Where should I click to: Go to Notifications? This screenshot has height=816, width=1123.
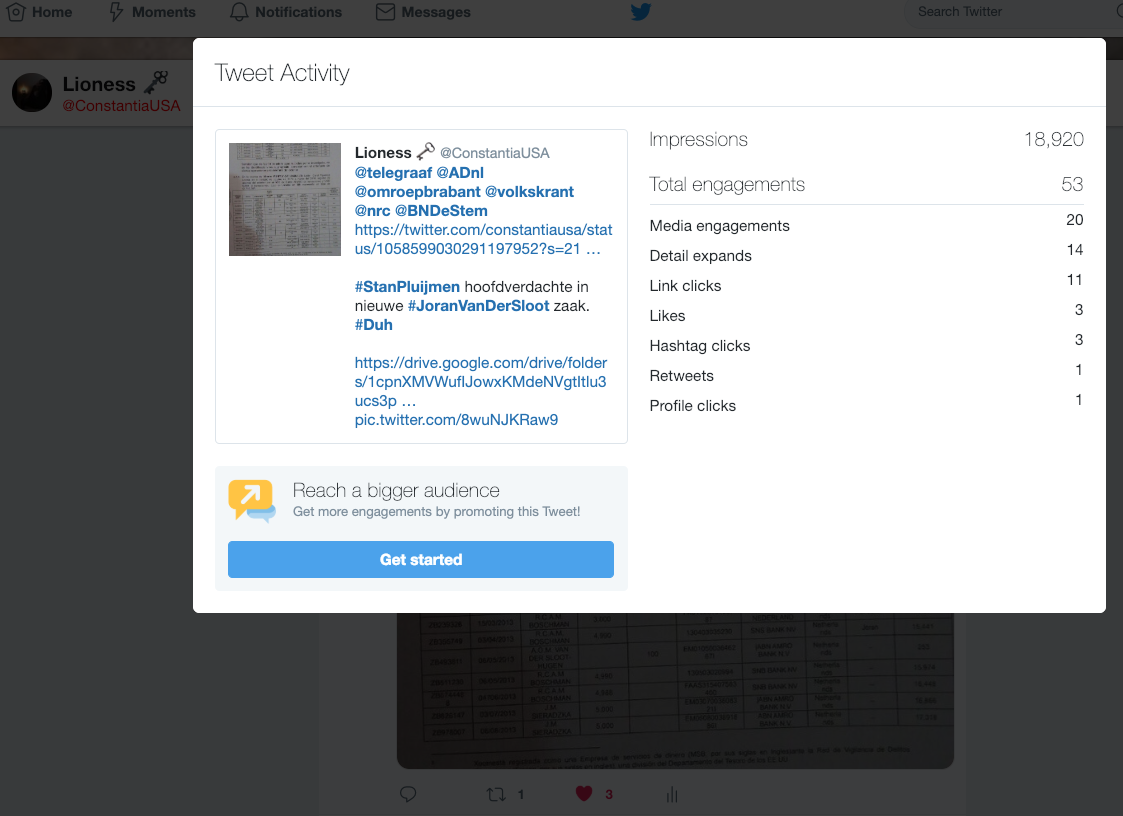coord(285,12)
